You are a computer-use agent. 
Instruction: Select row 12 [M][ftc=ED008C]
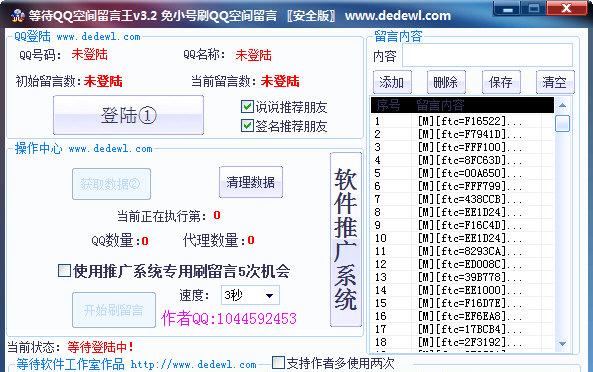coord(462,264)
